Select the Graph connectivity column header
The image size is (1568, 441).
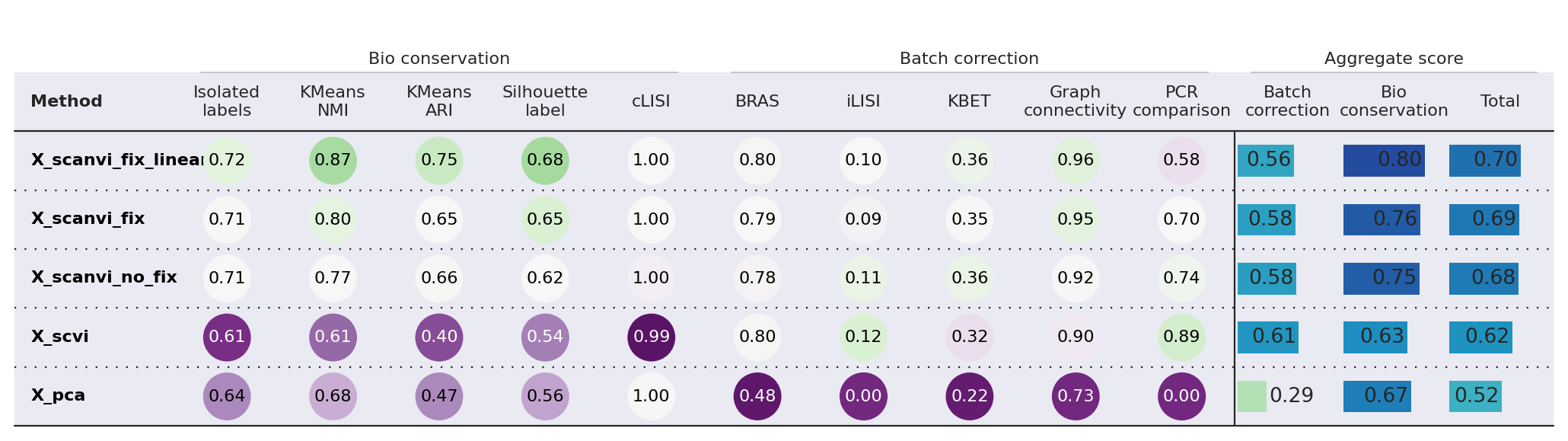tap(1075, 101)
